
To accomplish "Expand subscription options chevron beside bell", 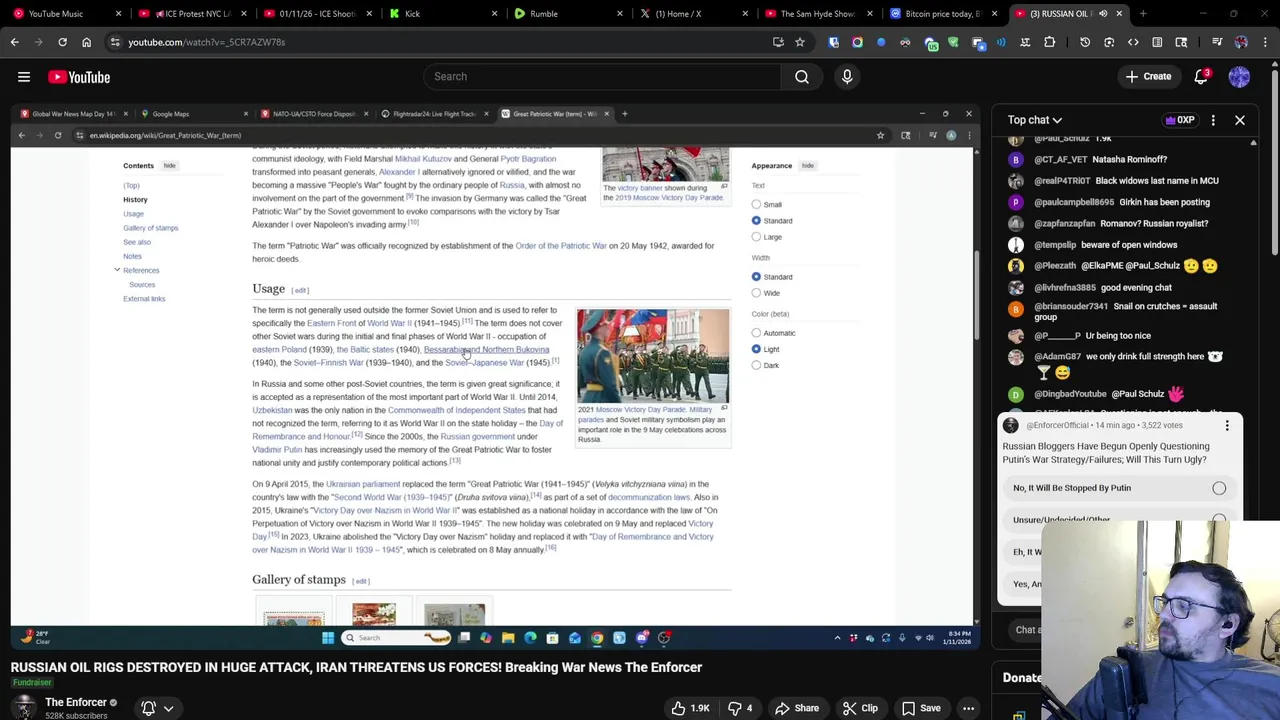I will pyautogui.click(x=169, y=708).
